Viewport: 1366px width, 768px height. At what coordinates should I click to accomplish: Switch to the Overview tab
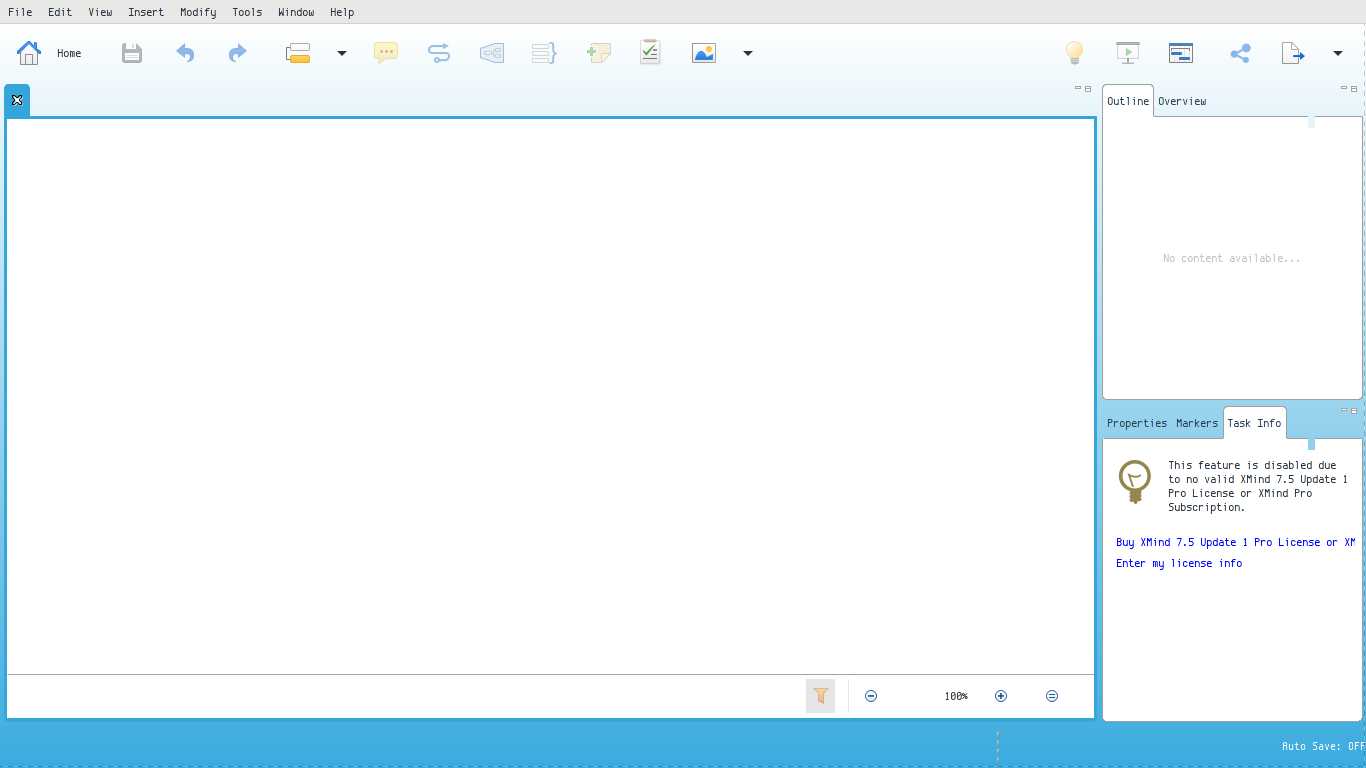[x=1182, y=101]
